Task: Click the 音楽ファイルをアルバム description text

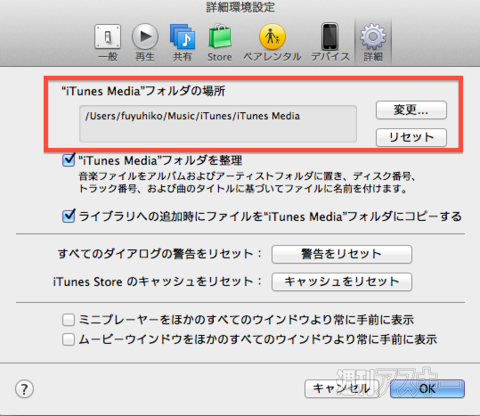Action: pyautogui.click(x=247, y=183)
